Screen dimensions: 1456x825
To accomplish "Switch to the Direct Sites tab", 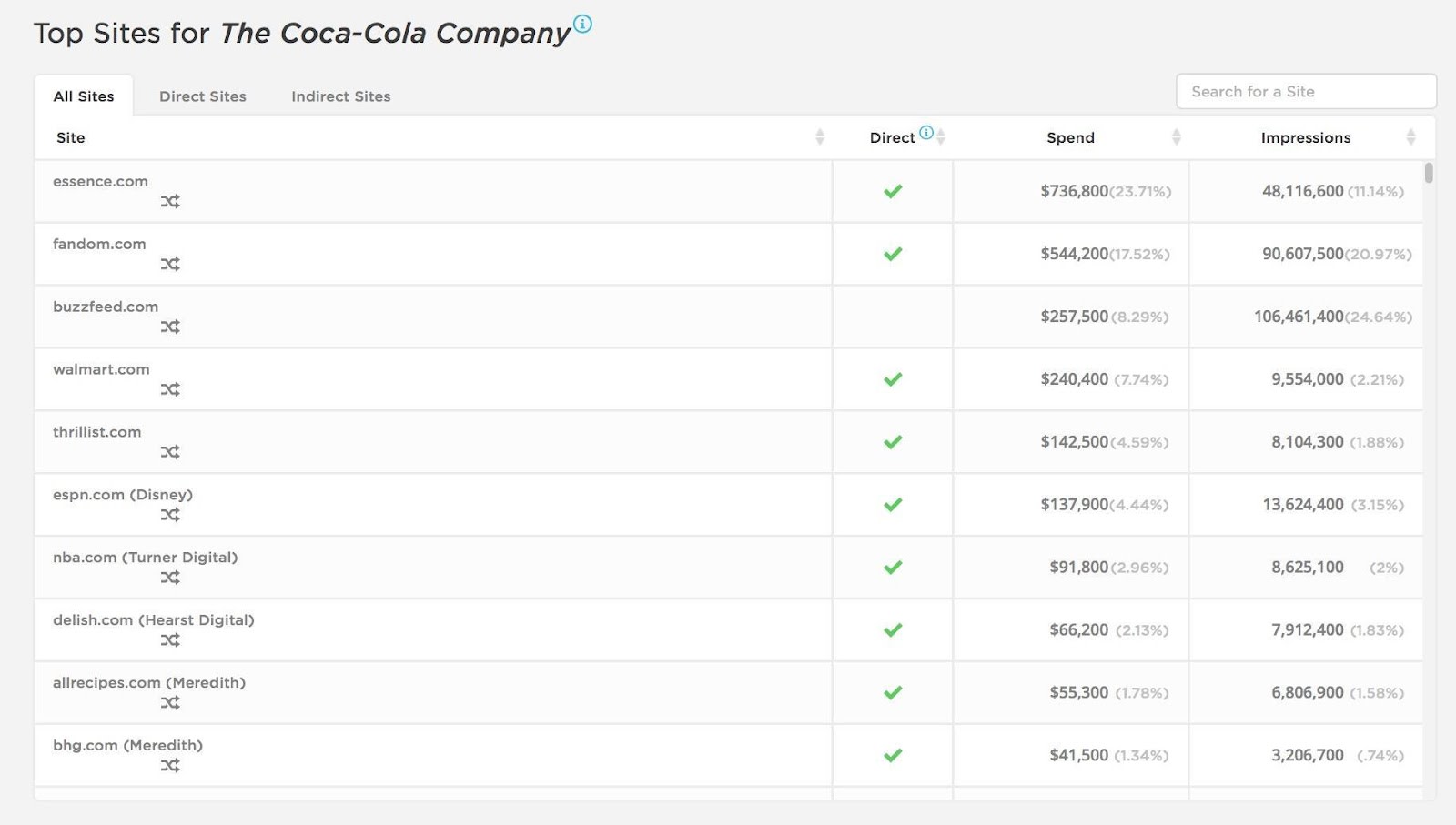I will [x=203, y=96].
